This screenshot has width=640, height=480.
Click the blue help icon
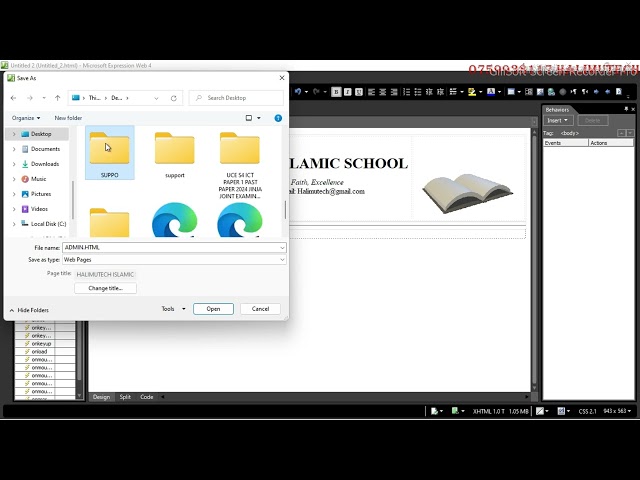pos(278,118)
